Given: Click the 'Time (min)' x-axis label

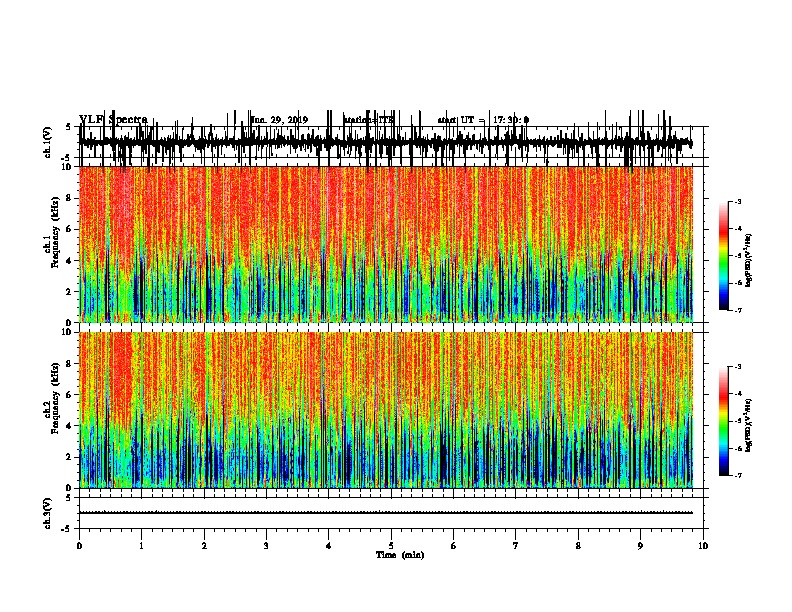Looking at the screenshot, I should [400, 555].
